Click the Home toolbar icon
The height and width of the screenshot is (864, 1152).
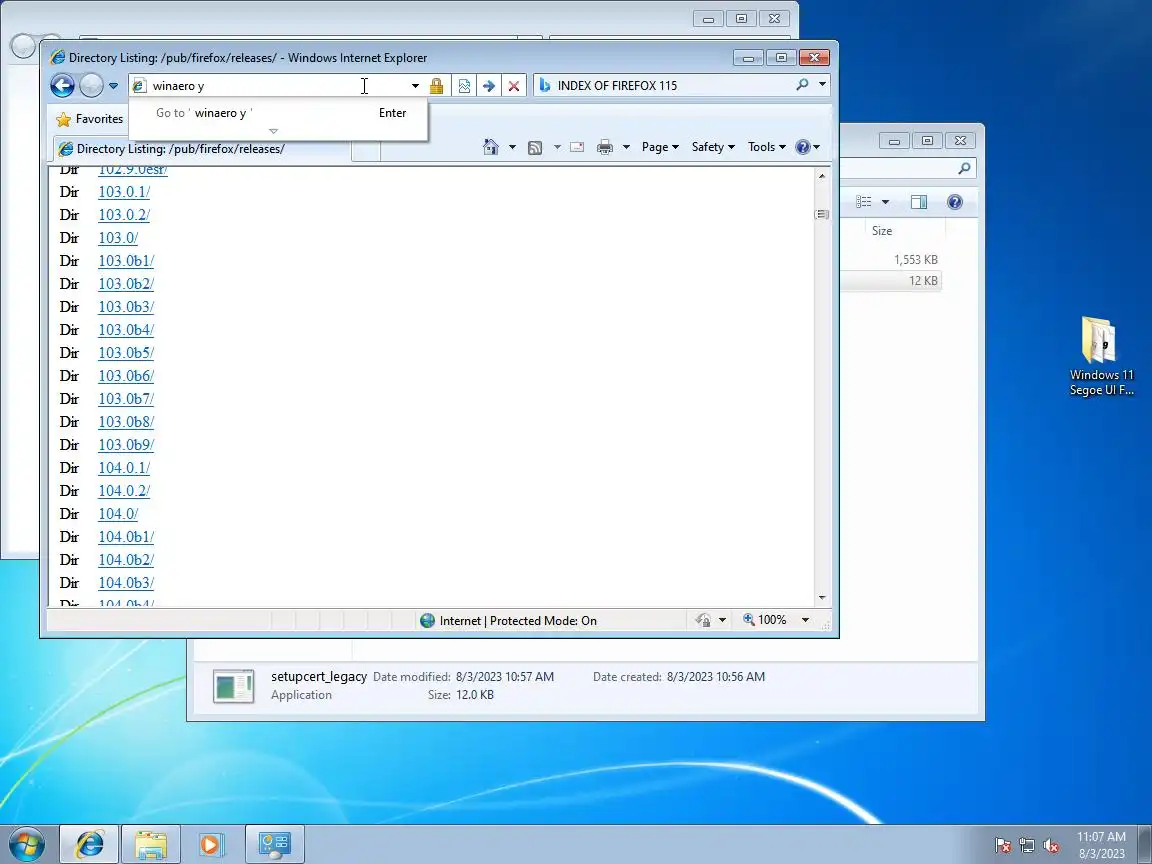[491, 147]
